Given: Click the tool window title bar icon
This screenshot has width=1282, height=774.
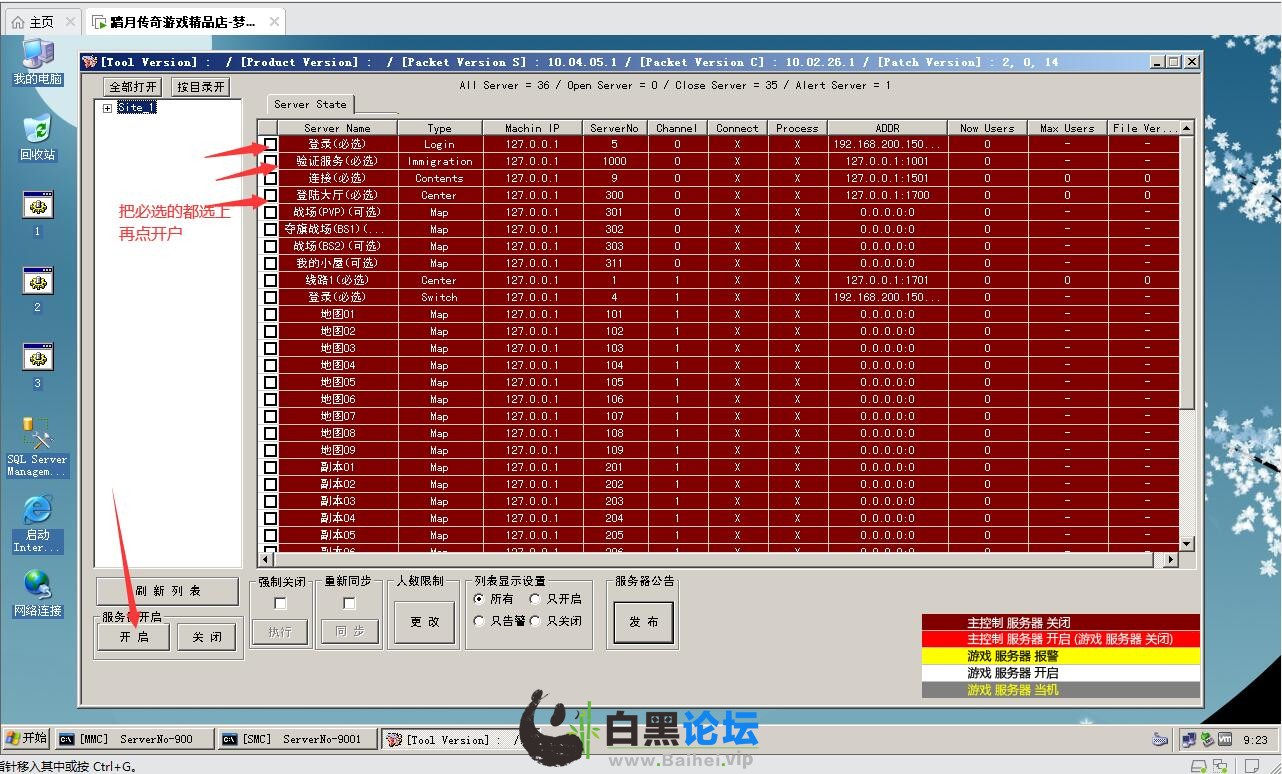Looking at the screenshot, I should [x=90, y=62].
